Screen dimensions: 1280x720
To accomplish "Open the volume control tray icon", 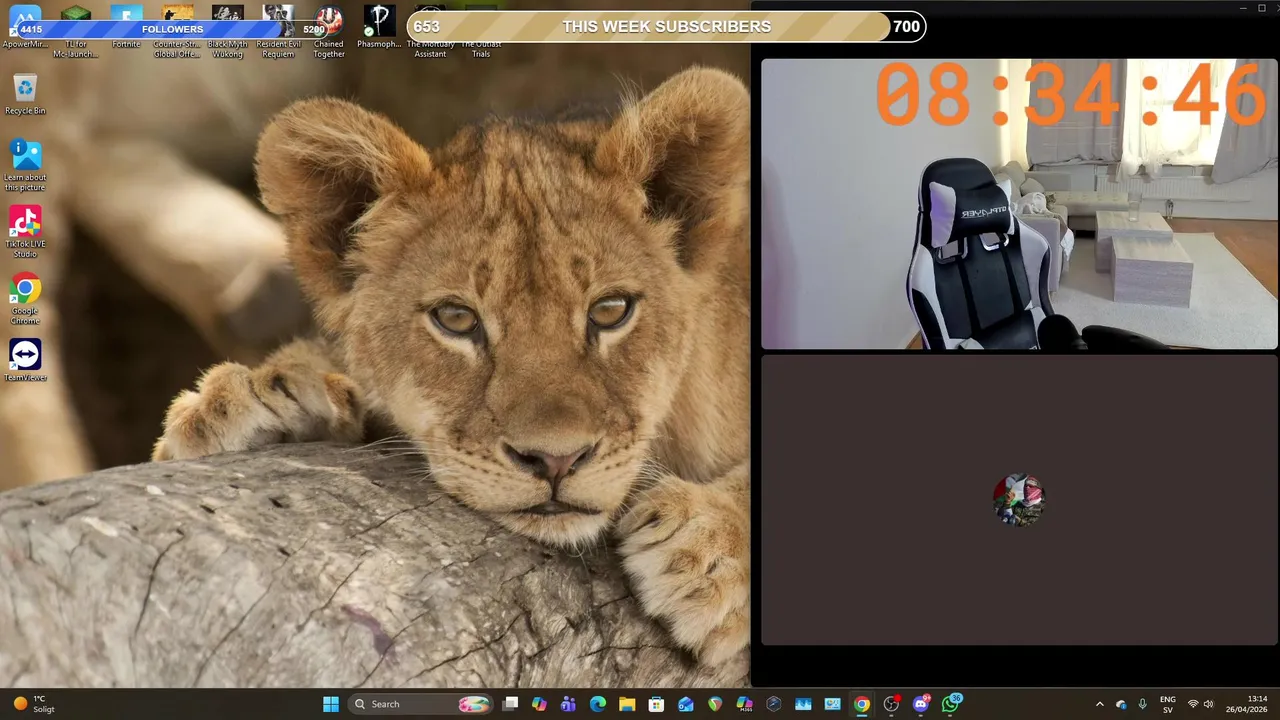I will 1208,704.
